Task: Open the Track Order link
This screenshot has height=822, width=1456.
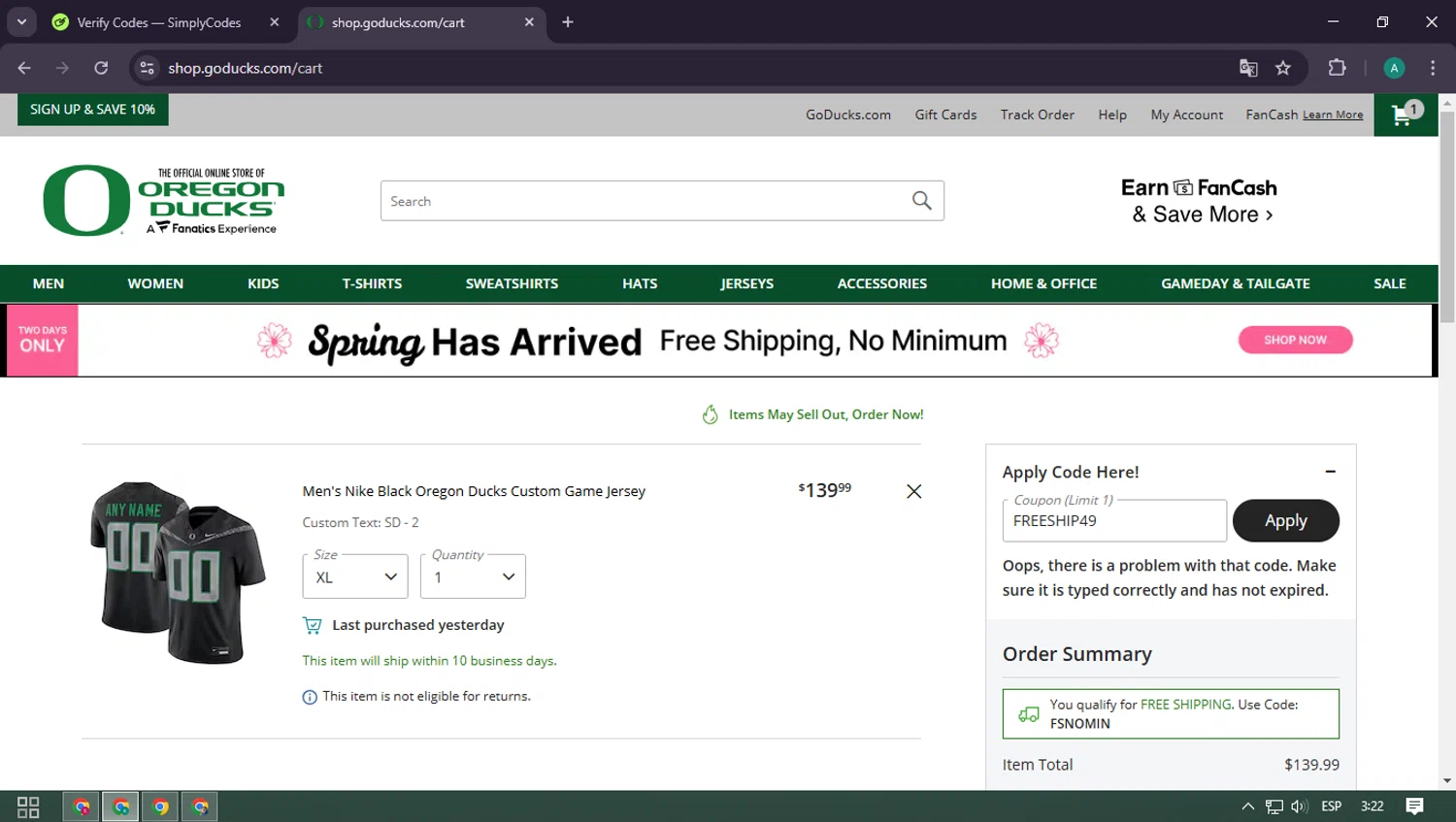Action: [1038, 115]
